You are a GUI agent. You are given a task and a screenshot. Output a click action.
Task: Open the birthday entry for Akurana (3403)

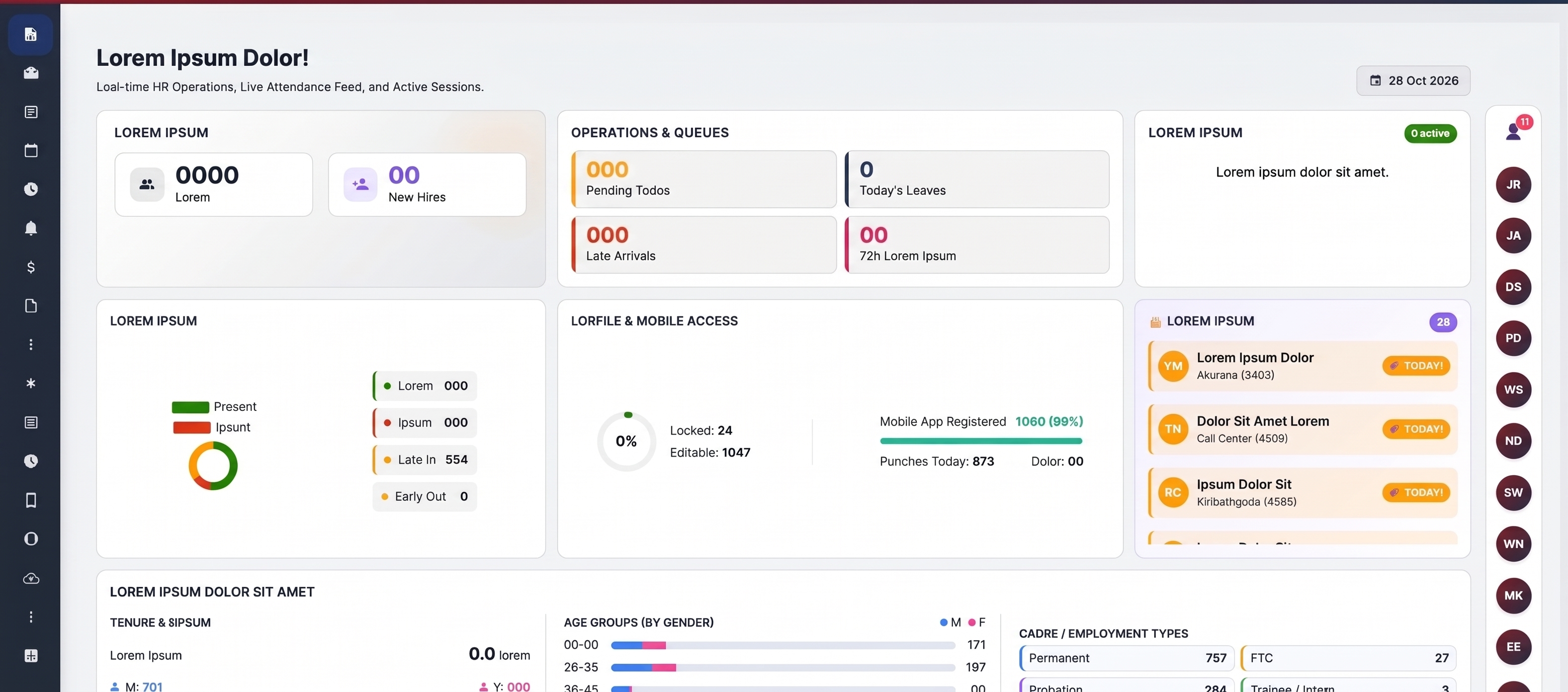coord(1302,367)
